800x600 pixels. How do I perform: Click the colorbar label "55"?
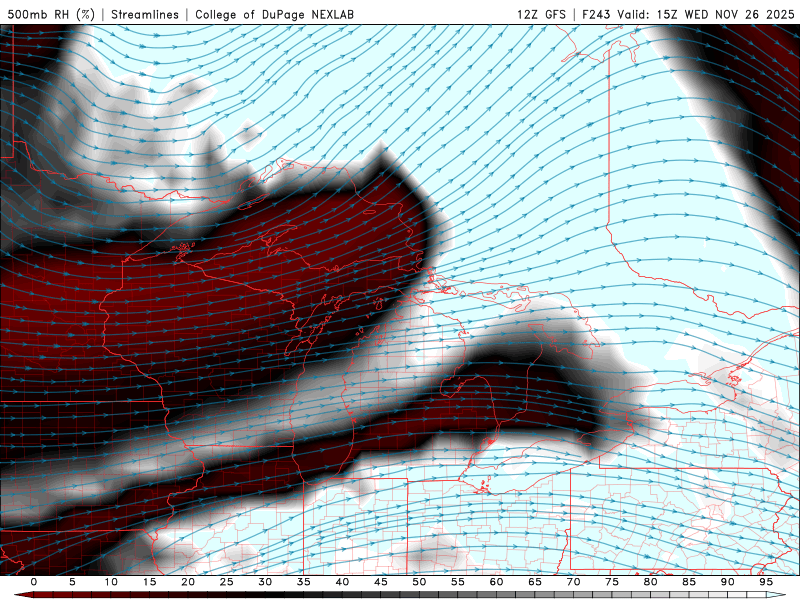pos(458,582)
